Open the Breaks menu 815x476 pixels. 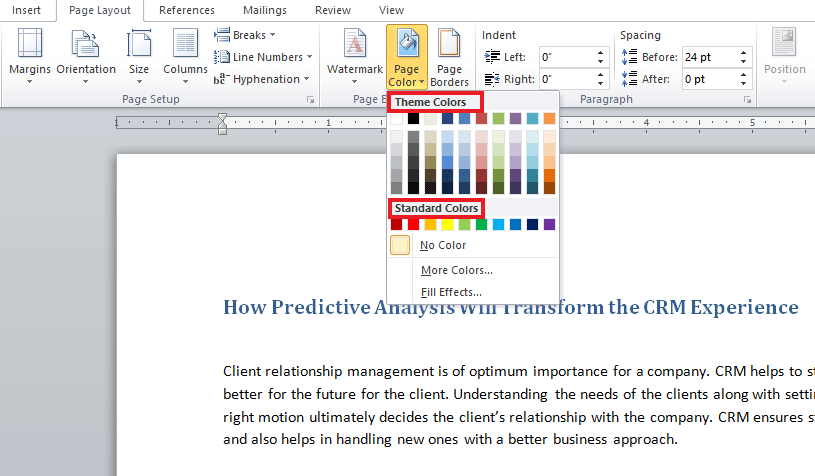[x=244, y=35]
